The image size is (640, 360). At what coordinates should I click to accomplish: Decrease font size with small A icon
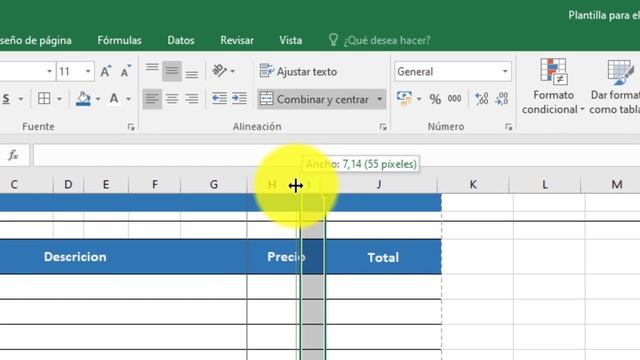(x=126, y=71)
